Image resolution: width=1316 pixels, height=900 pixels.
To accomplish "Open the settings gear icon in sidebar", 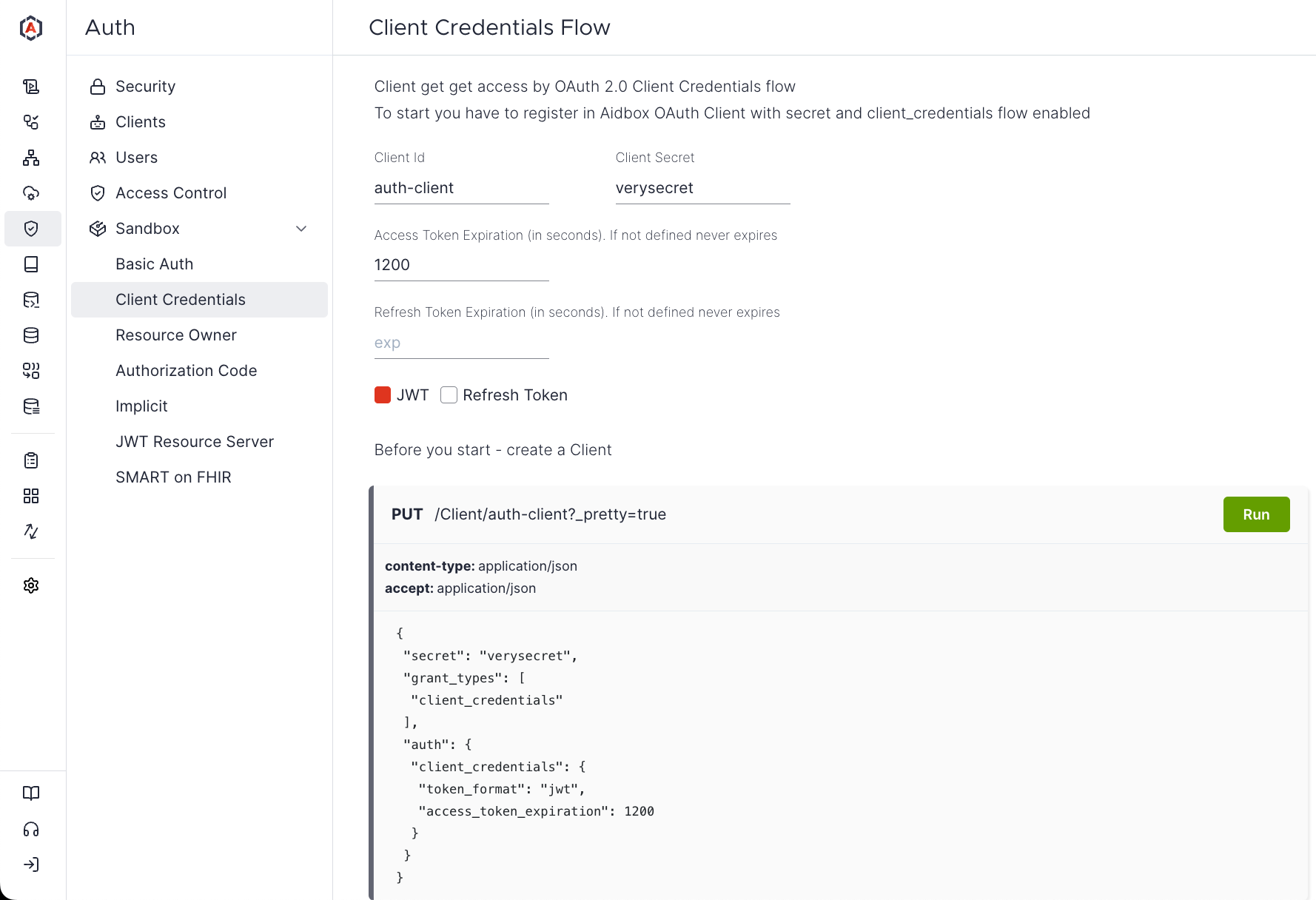I will tap(31, 585).
